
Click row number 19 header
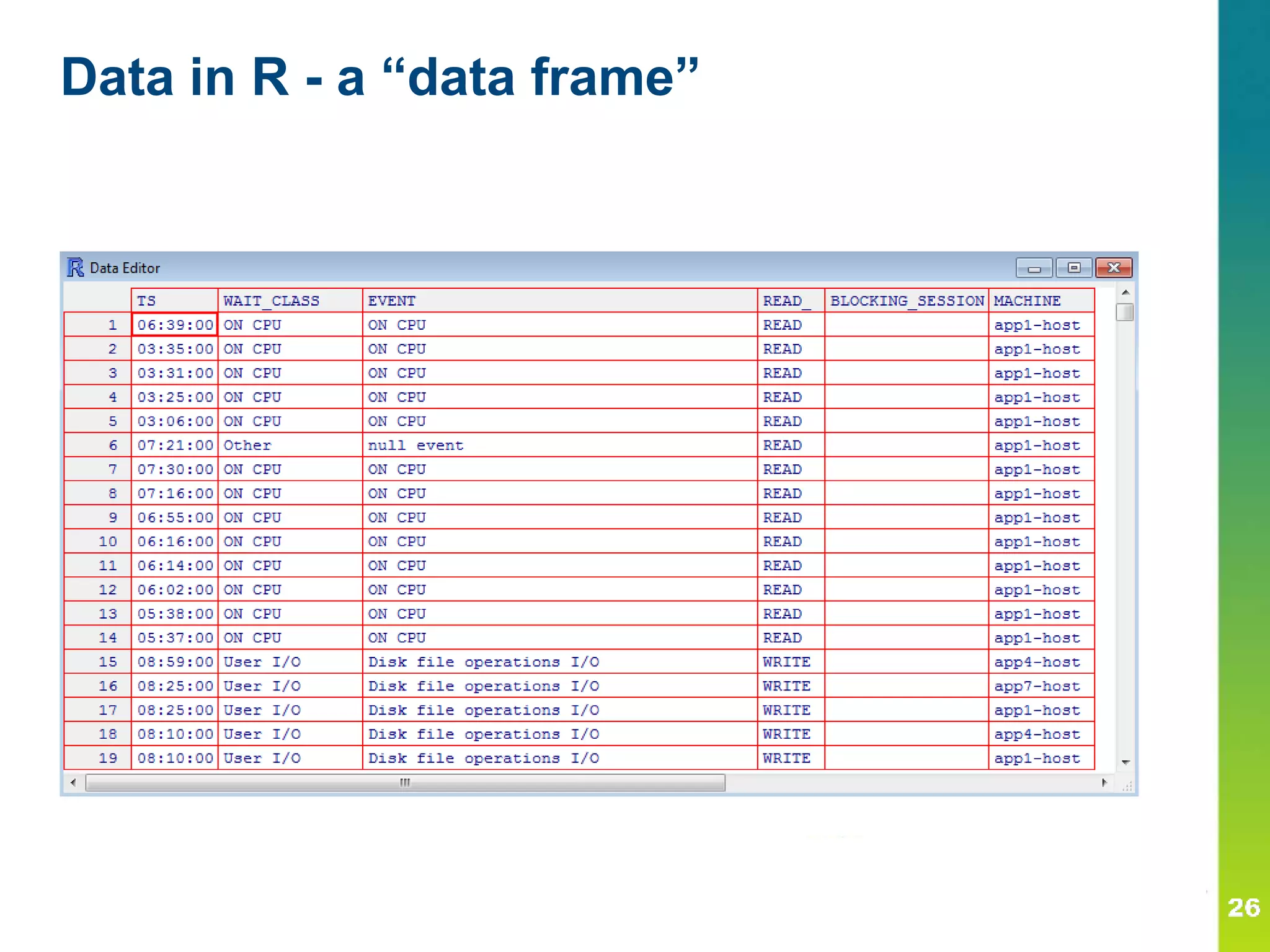97,758
